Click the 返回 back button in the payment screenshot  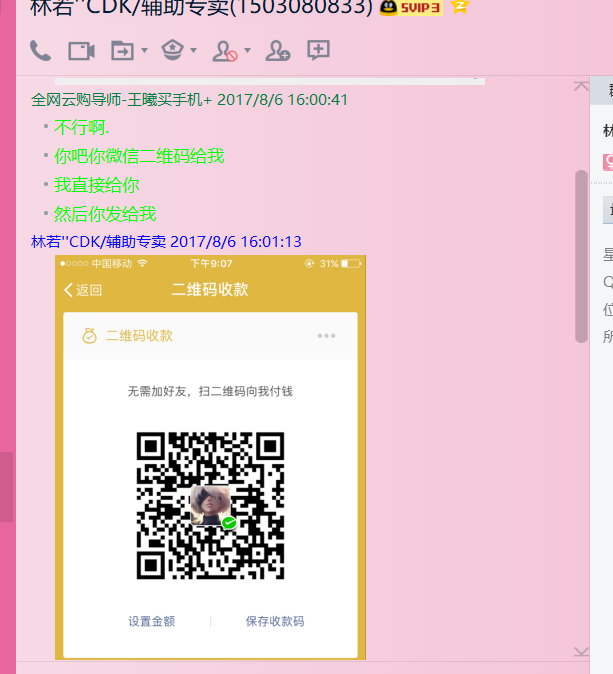83,290
